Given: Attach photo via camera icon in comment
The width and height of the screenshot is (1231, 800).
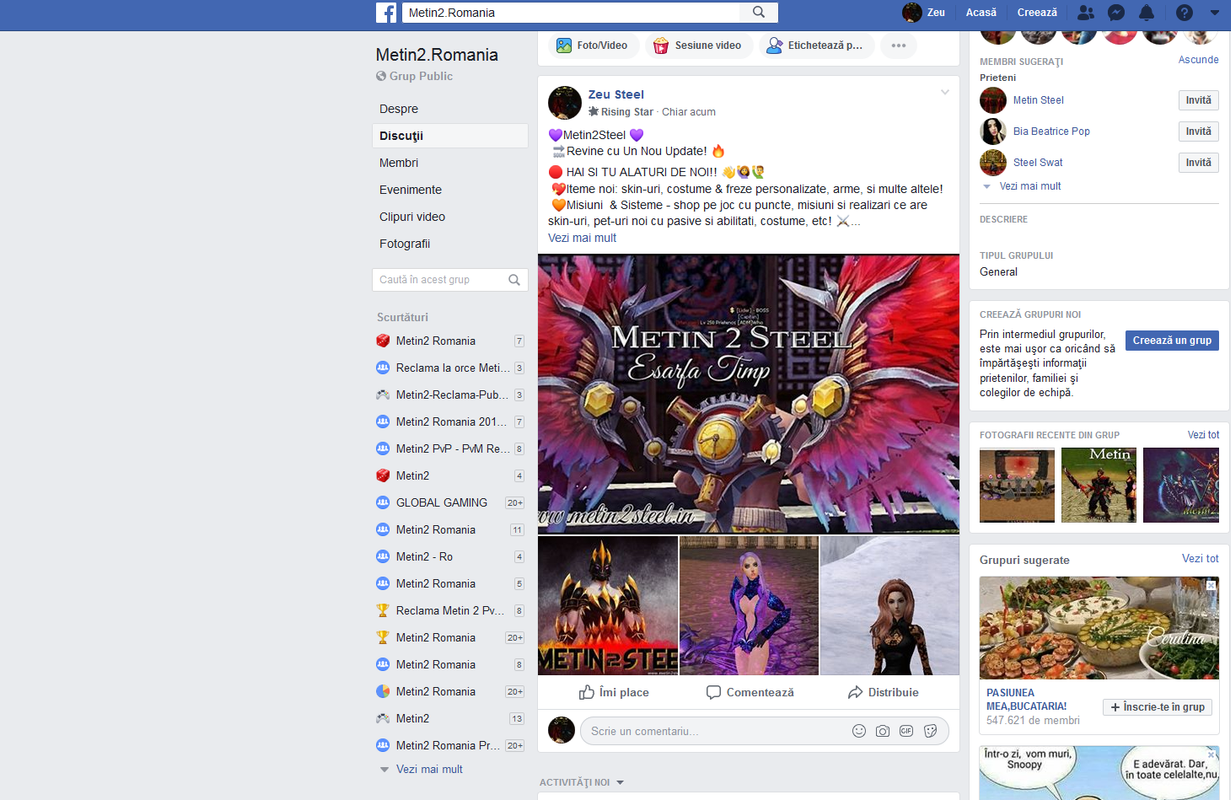Looking at the screenshot, I should tap(883, 731).
